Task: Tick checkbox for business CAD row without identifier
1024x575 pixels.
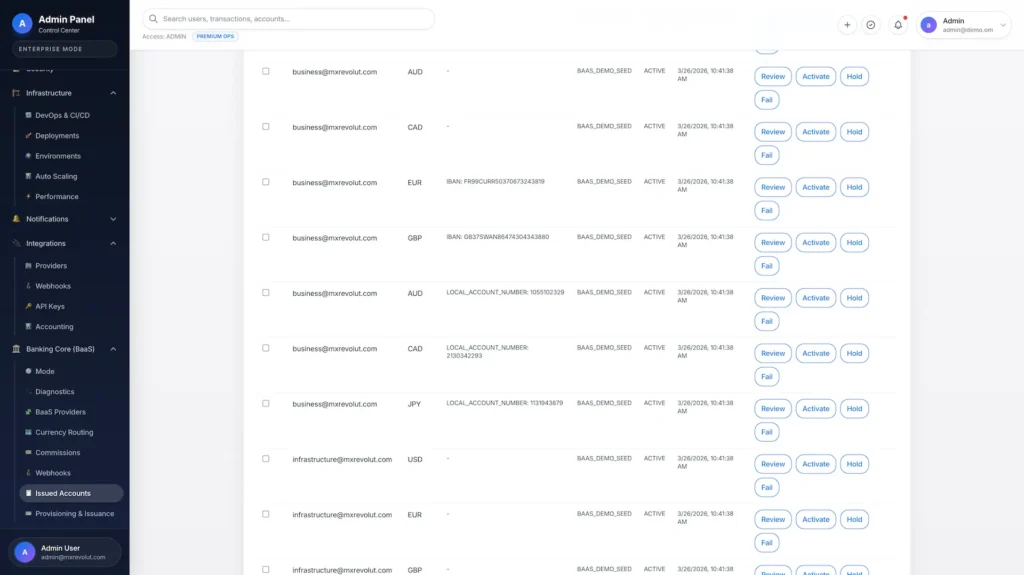Action: [266, 127]
